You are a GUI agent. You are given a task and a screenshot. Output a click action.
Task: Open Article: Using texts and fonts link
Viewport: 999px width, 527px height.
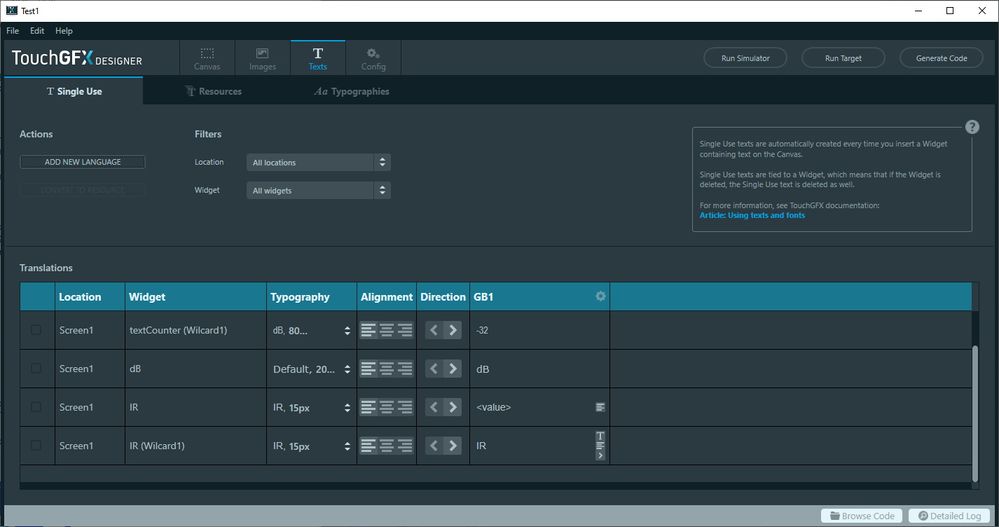point(752,215)
